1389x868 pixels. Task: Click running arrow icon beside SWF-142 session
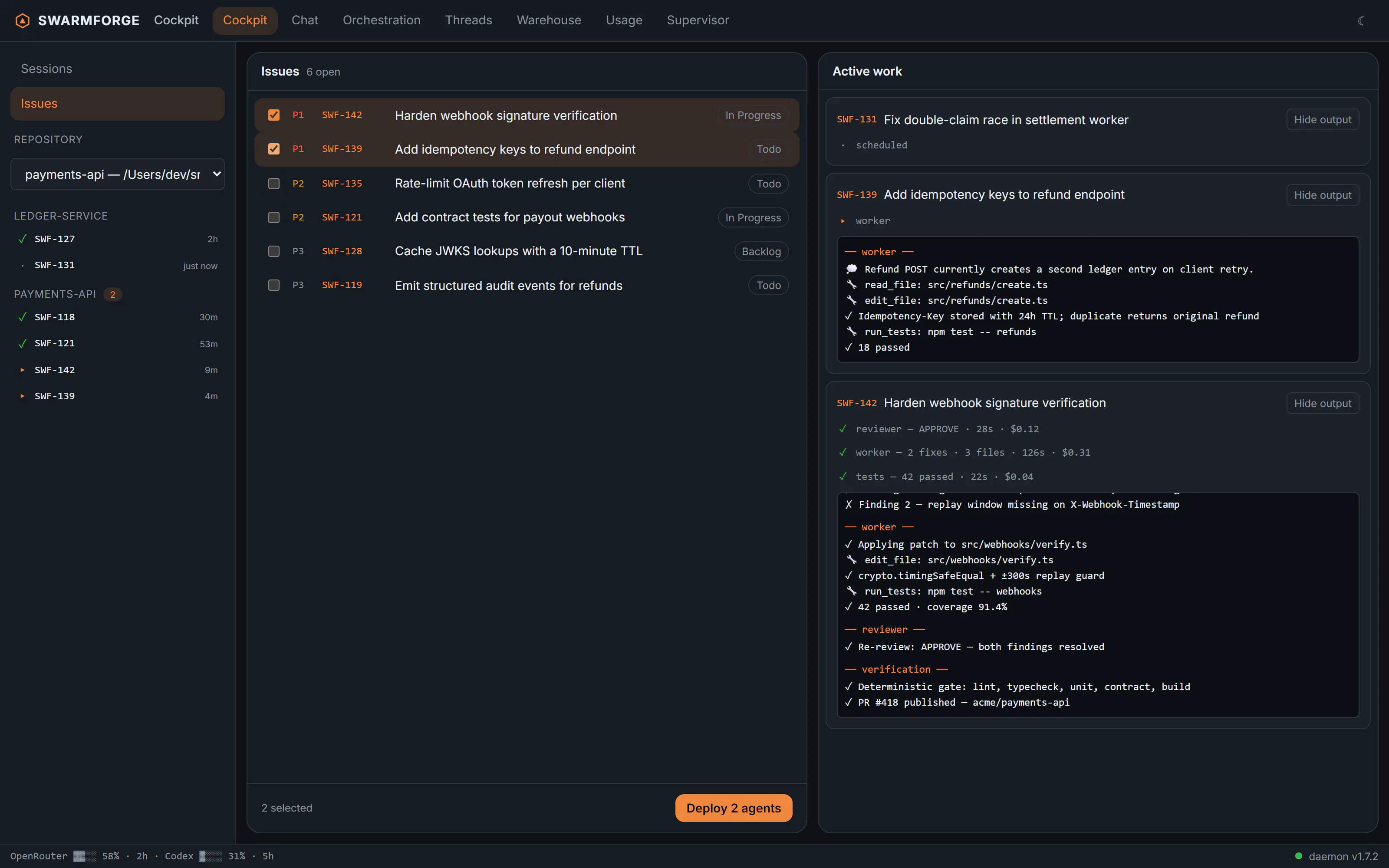pyautogui.click(x=23, y=370)
